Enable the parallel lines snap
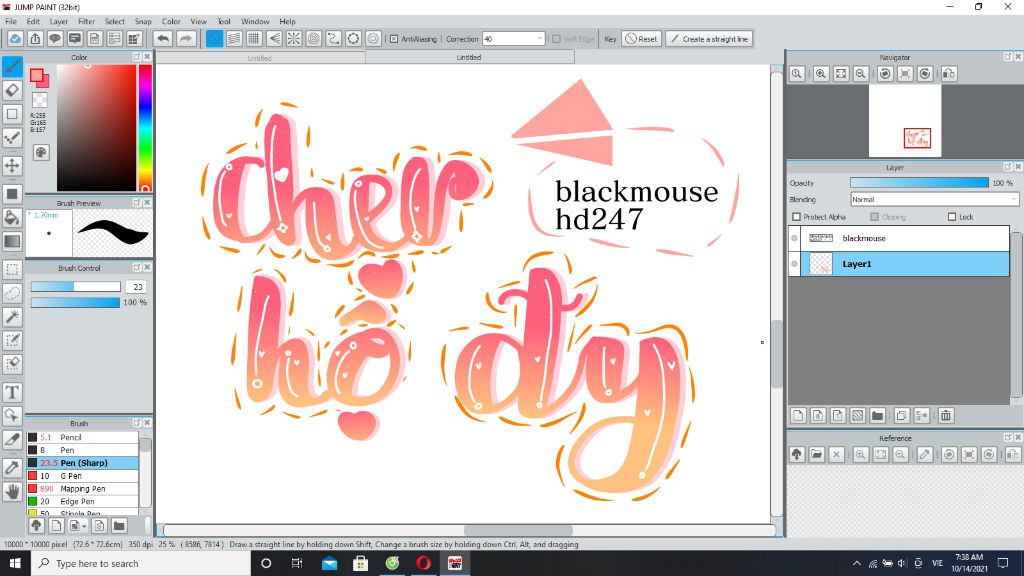This screenshot has height=576, width=1024. 234,39
